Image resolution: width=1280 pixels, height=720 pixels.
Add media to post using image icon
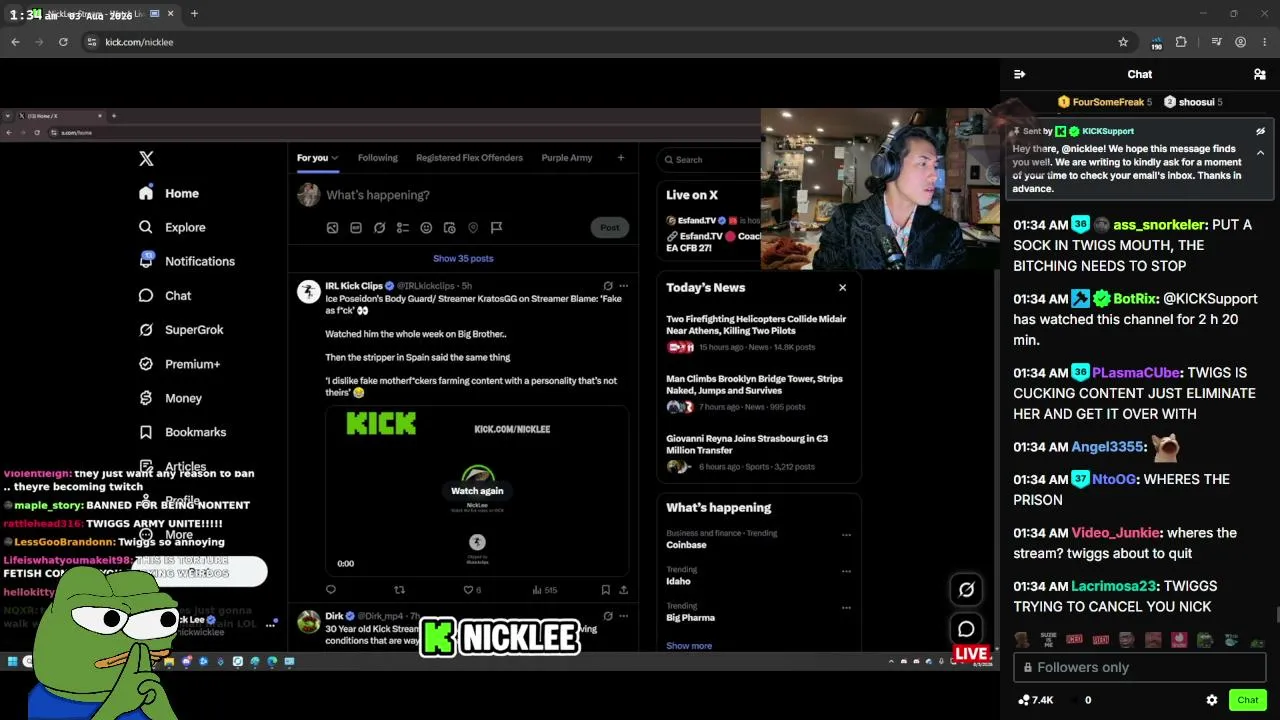332,228
